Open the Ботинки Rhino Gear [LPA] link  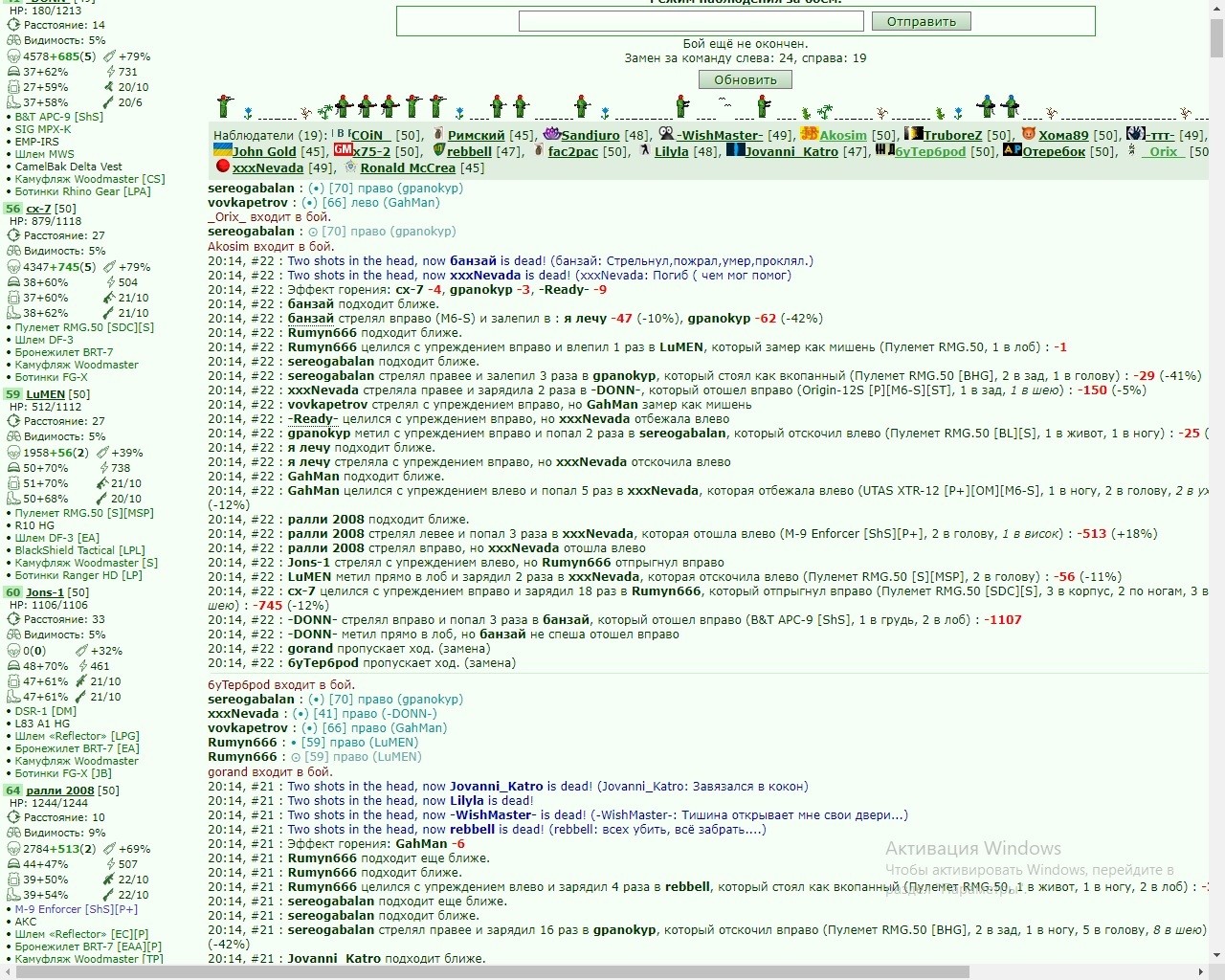(x=83, y=191)
